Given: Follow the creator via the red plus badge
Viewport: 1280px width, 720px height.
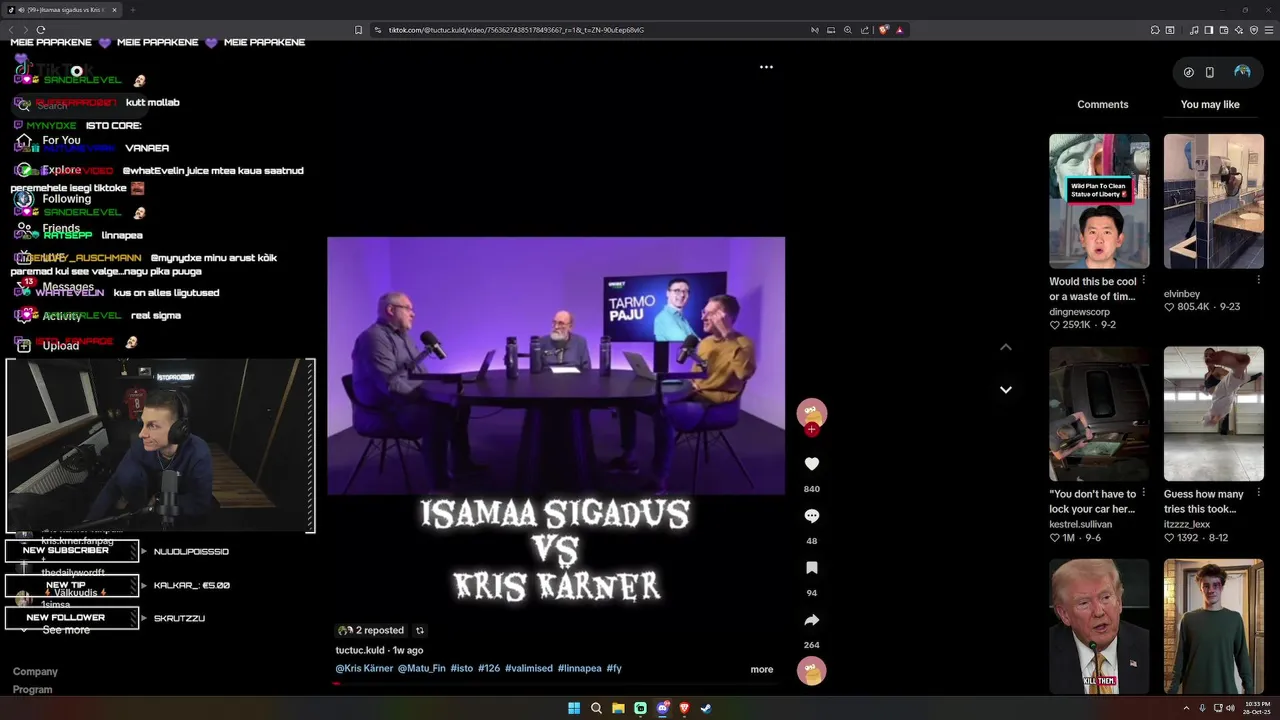Looking at the screenshot, I should 812,430.
